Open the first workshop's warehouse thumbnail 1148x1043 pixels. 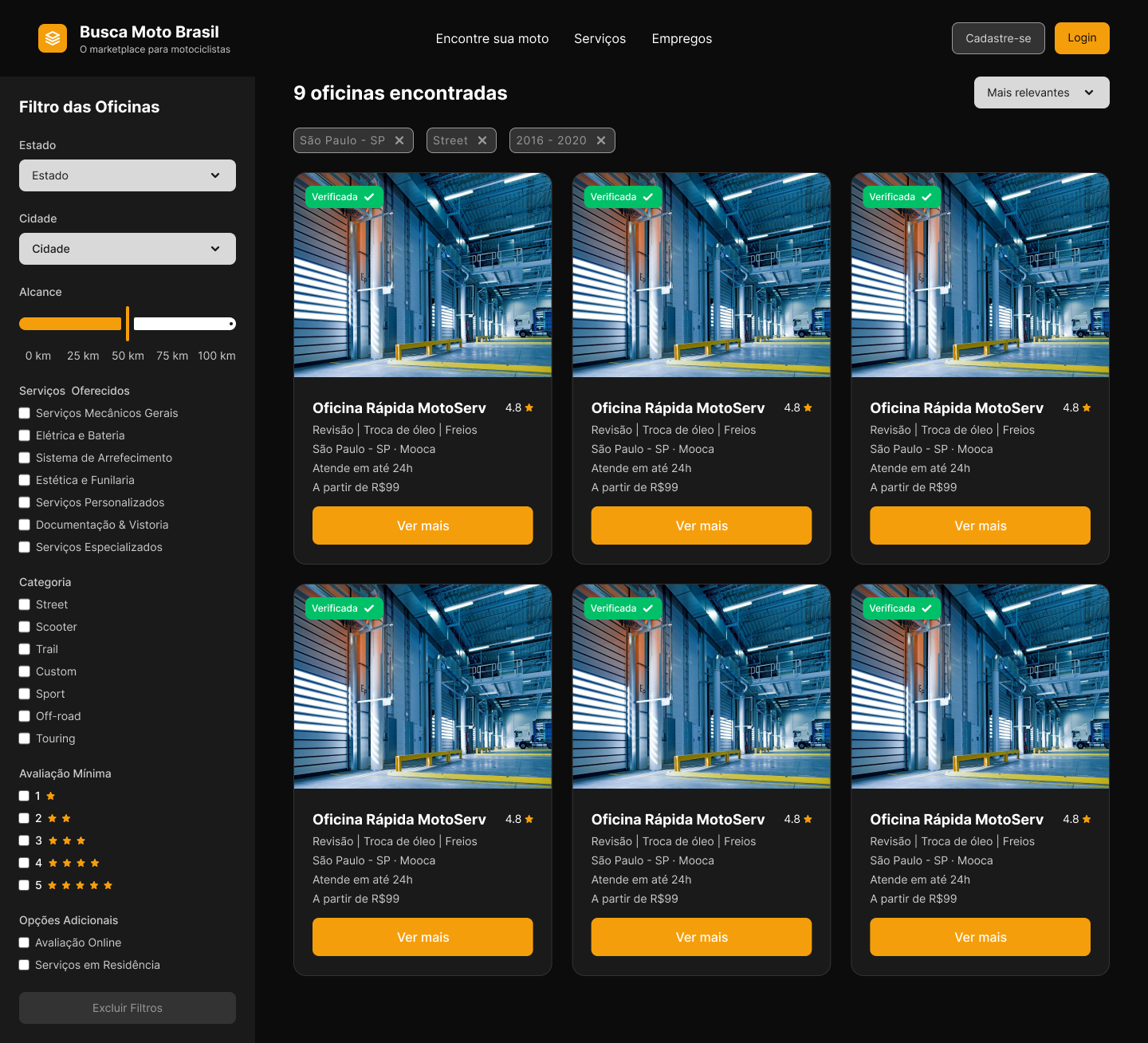tap(423, 275)
